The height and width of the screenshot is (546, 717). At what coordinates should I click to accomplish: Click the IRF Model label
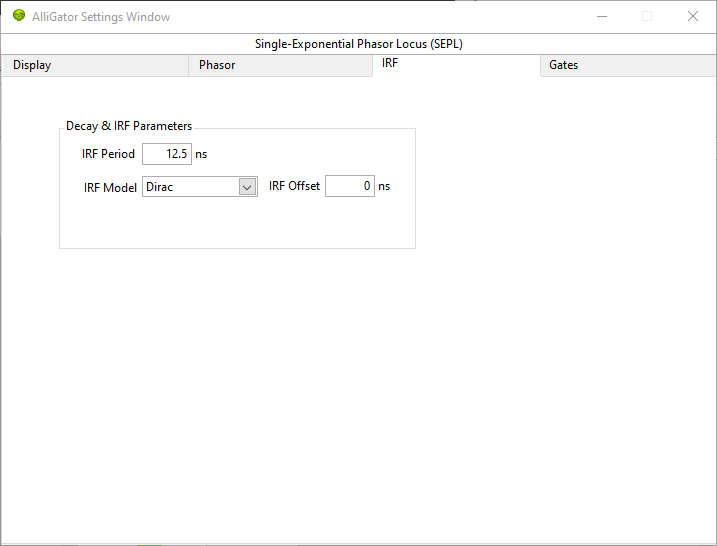point(110,187)
